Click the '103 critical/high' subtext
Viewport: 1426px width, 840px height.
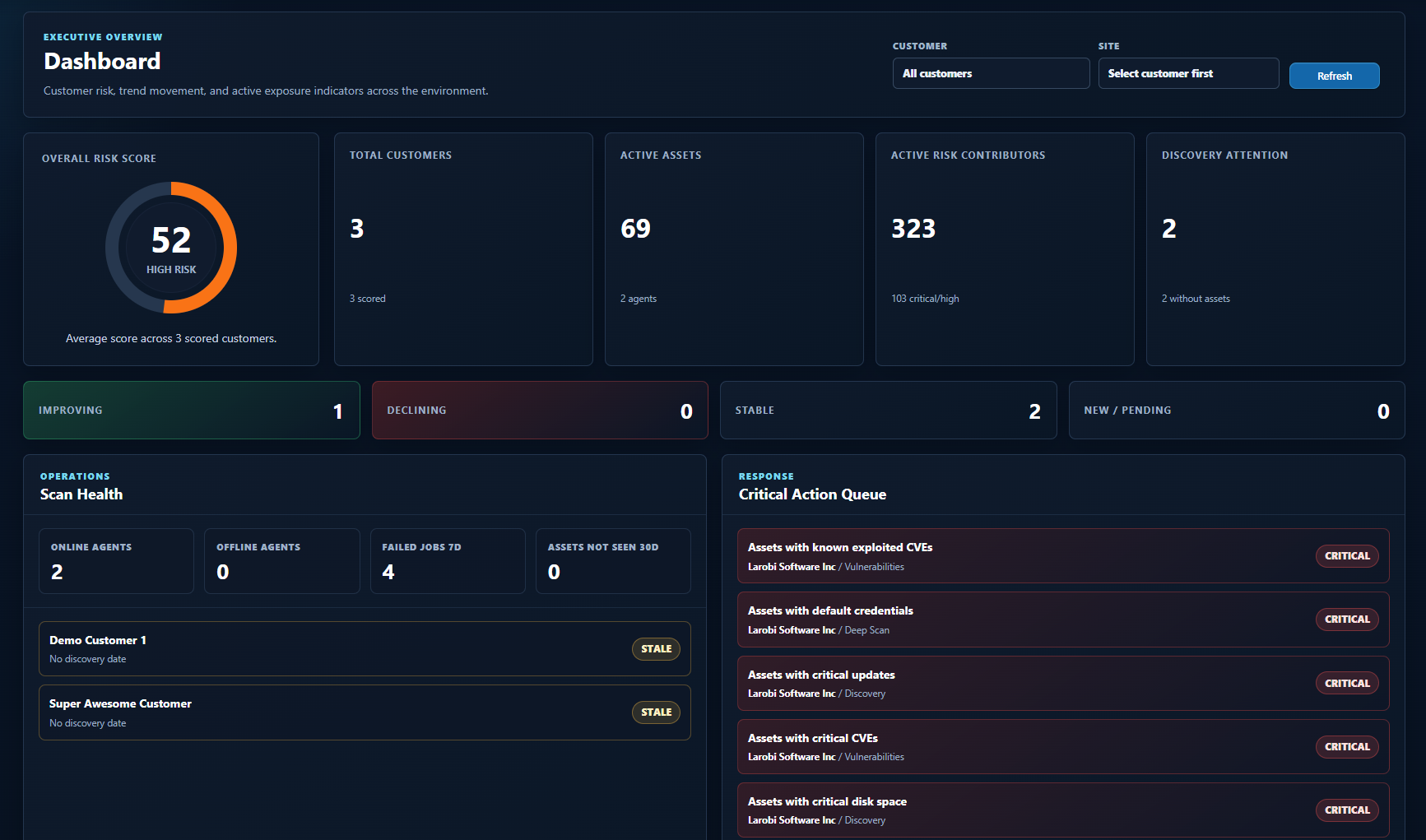[925, 299]
